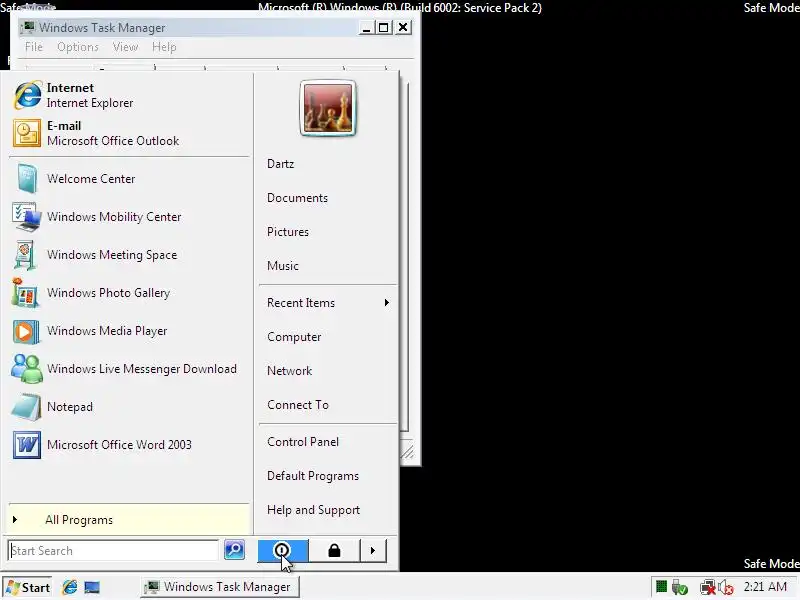Launch Microsoft Office Outlook E-mail
800x600 pixels.
[130, 133]
